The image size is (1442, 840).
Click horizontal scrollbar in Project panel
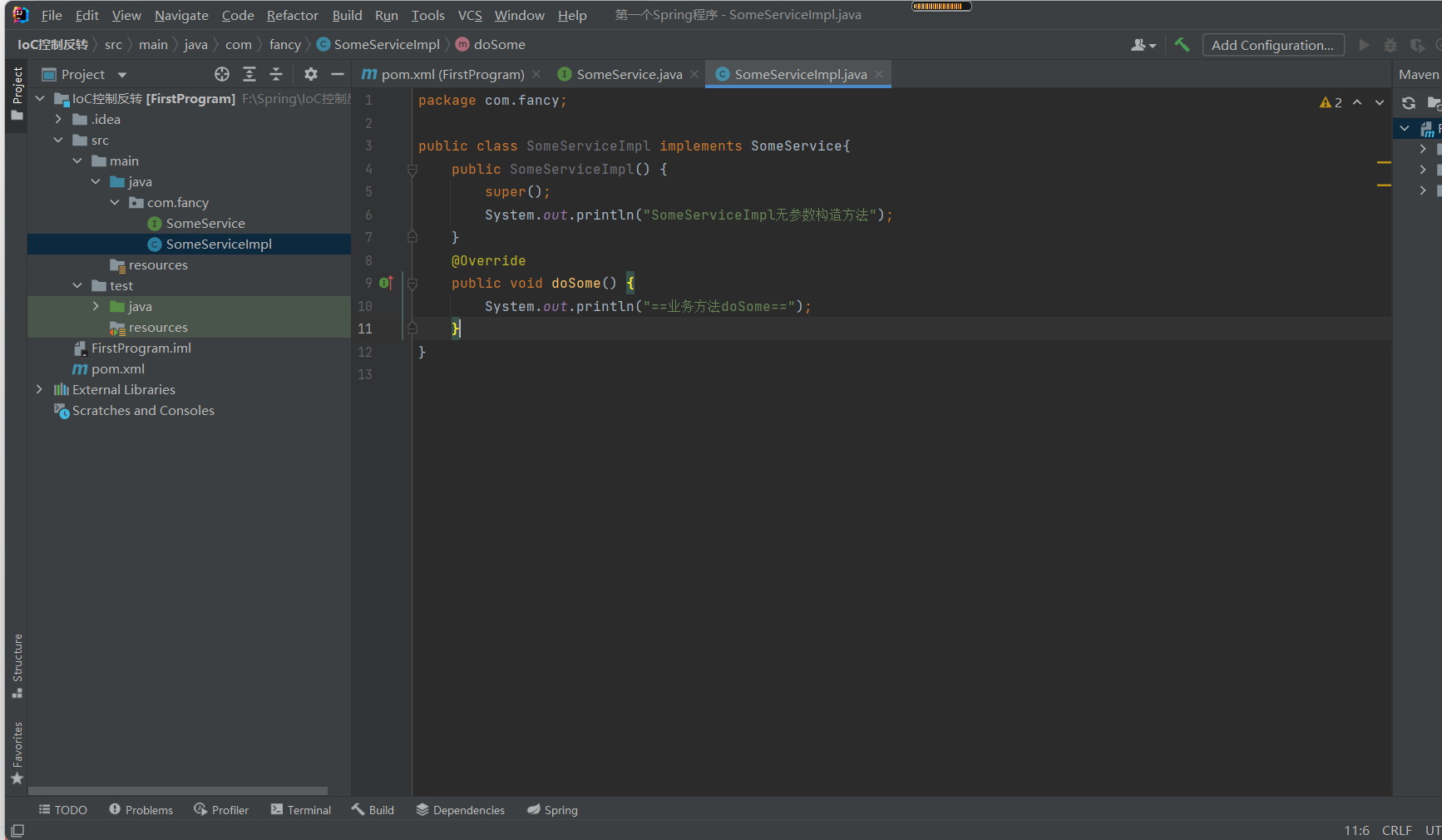[x=178, y=791]
